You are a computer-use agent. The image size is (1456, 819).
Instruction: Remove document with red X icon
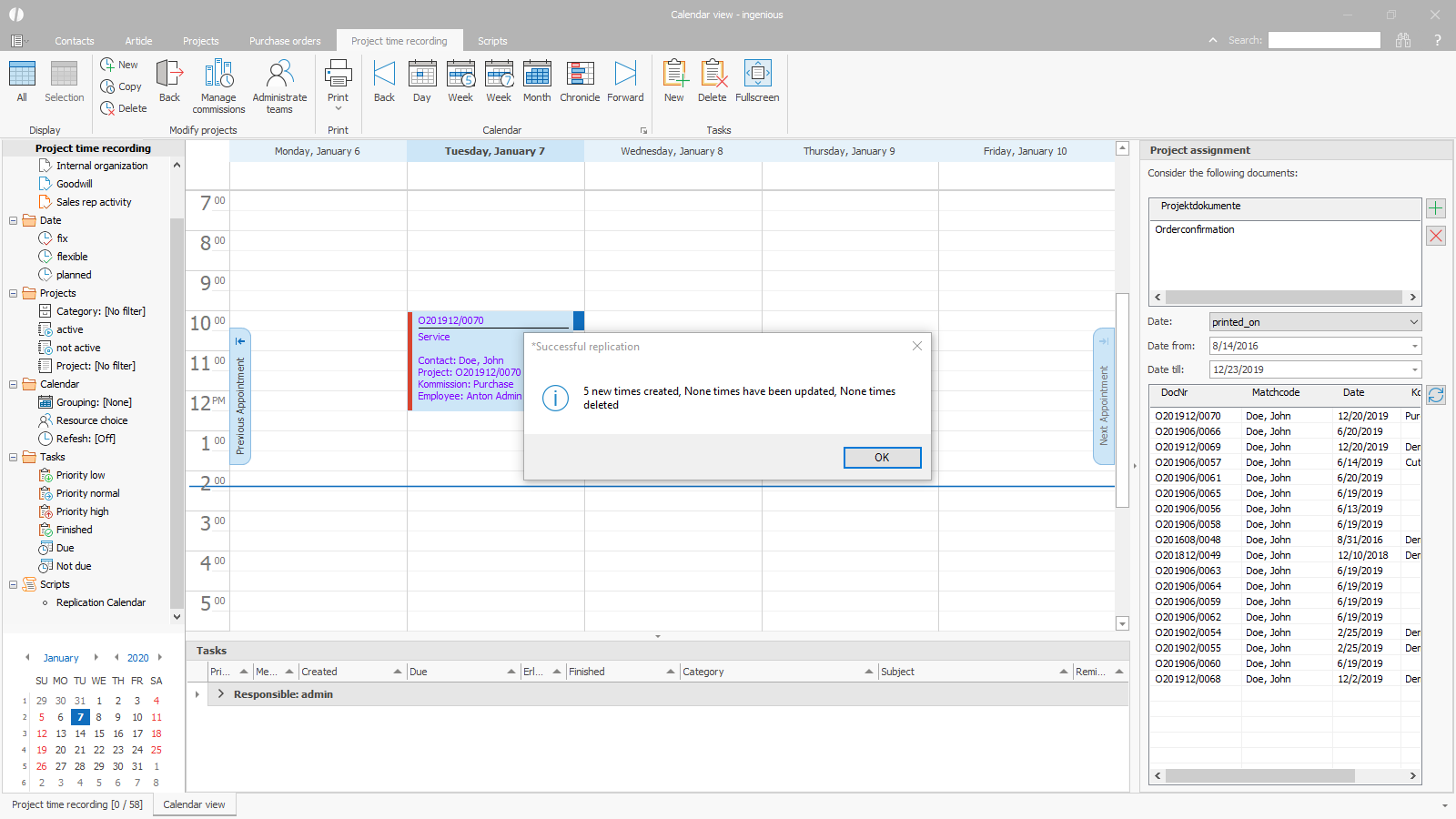point(1436,236)
